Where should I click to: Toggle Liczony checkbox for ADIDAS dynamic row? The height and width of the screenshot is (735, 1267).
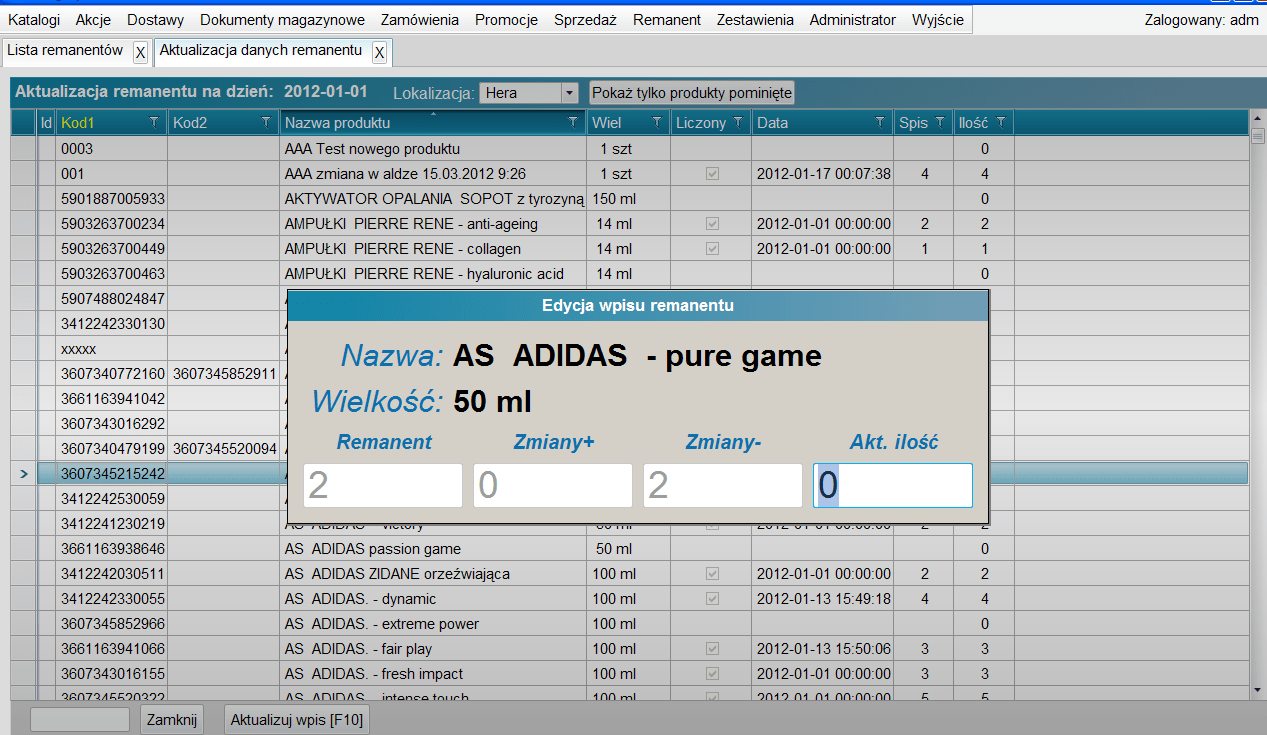pos(712,599)
